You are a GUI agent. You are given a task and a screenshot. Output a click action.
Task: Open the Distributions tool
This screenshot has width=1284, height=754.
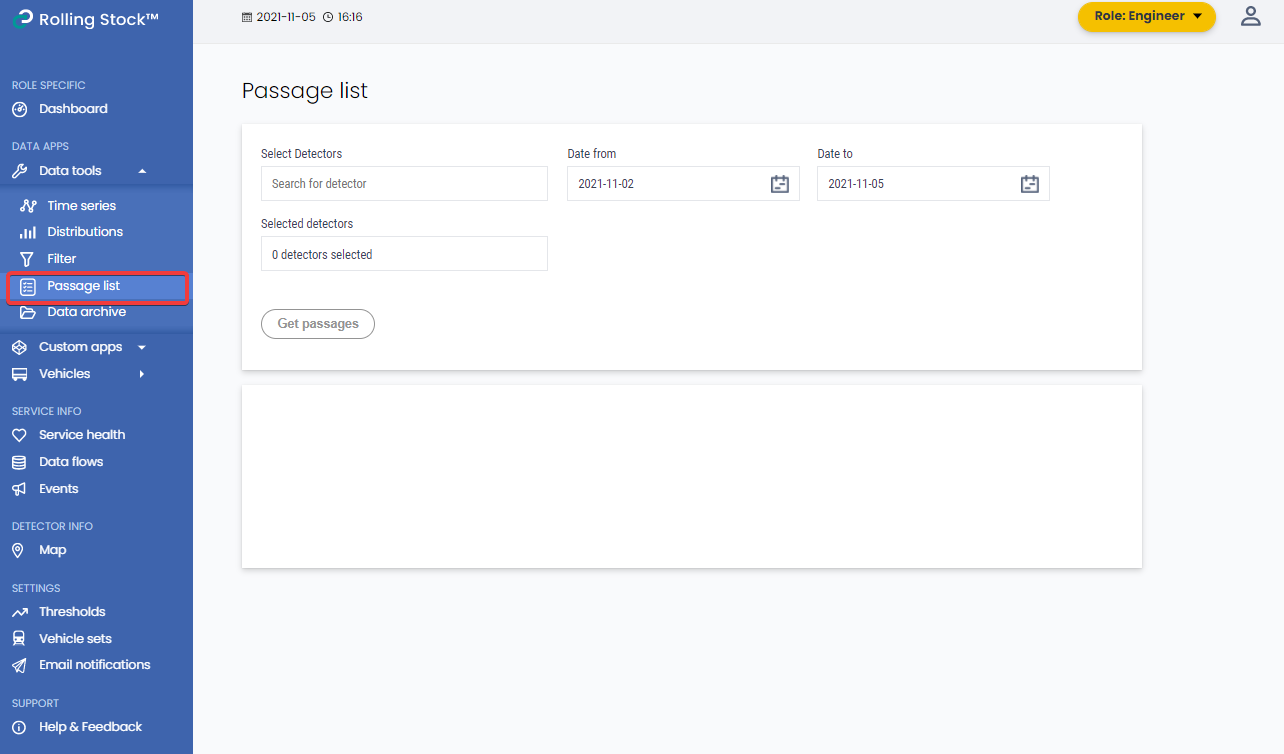(x=85, y=232)
